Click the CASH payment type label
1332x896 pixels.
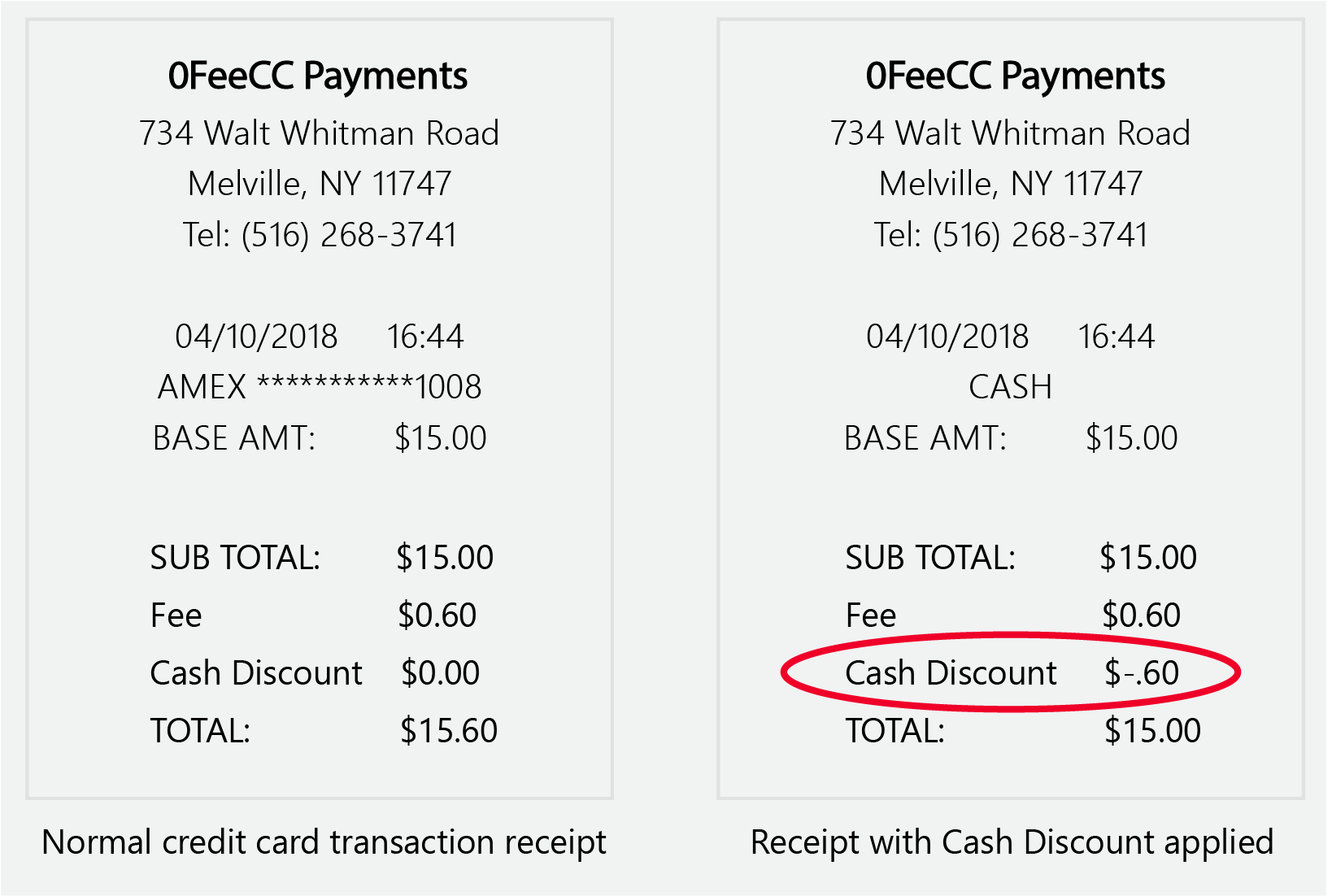[x=1010, y=387]
